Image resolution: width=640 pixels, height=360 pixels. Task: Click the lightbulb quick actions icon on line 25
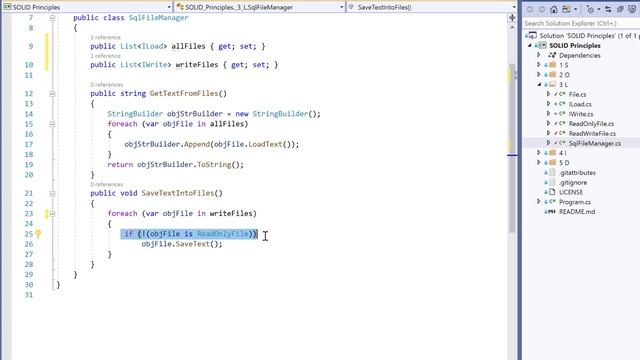click(38, 234)
